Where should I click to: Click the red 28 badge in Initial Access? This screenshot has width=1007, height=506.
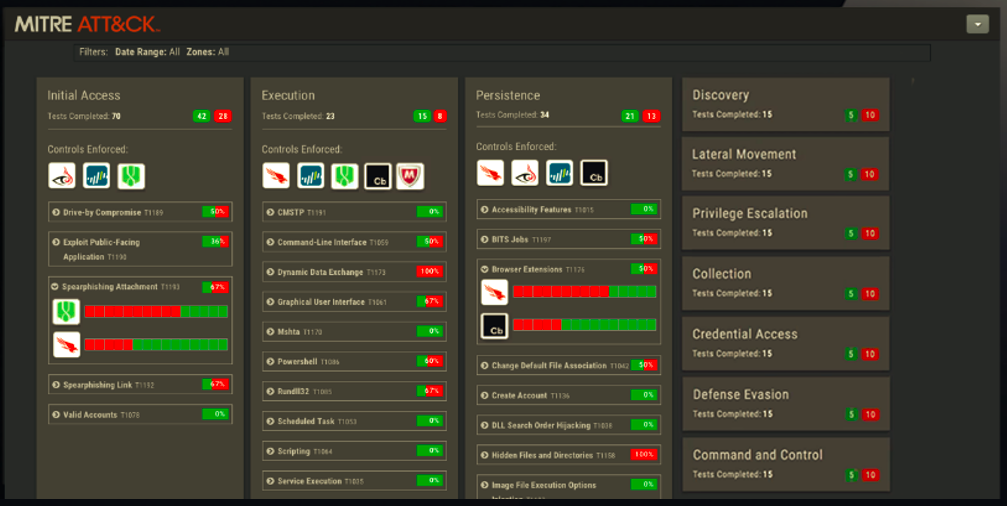coord(223,116)
